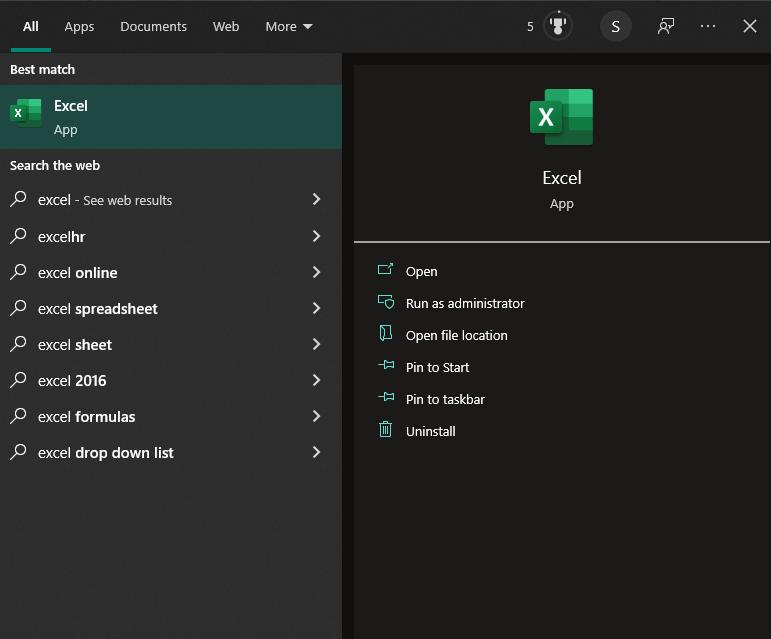Click Open to launch Excel
Viewport: 771px width, 639px height.
point(421,271)
